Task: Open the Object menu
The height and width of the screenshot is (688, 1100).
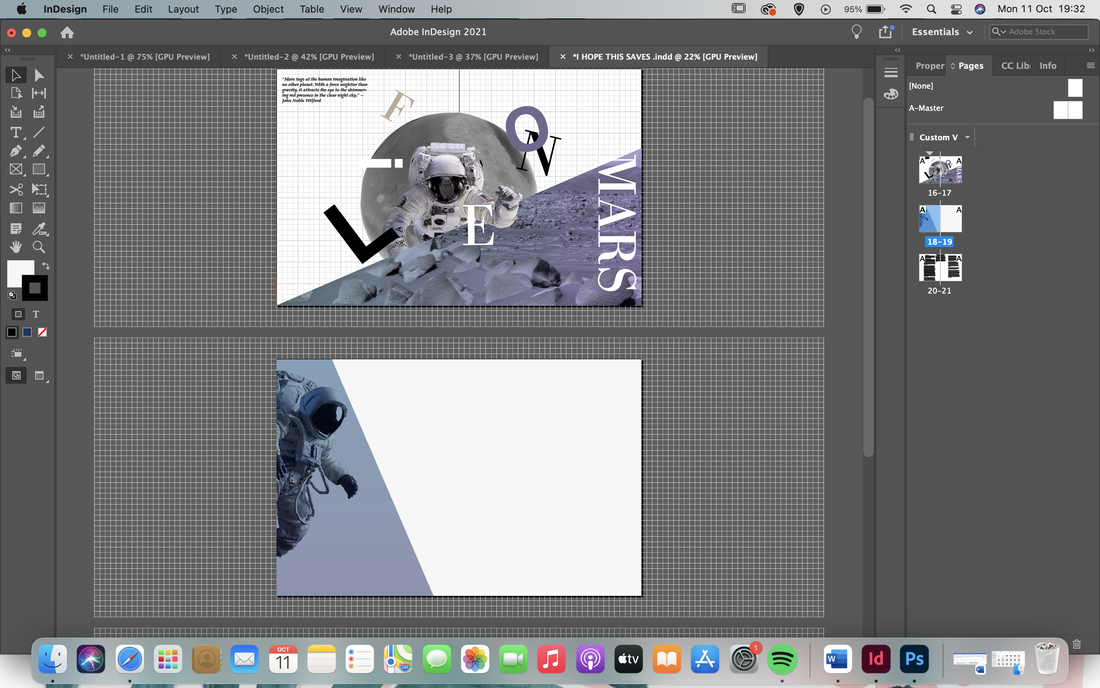Action: pos(268,9)
